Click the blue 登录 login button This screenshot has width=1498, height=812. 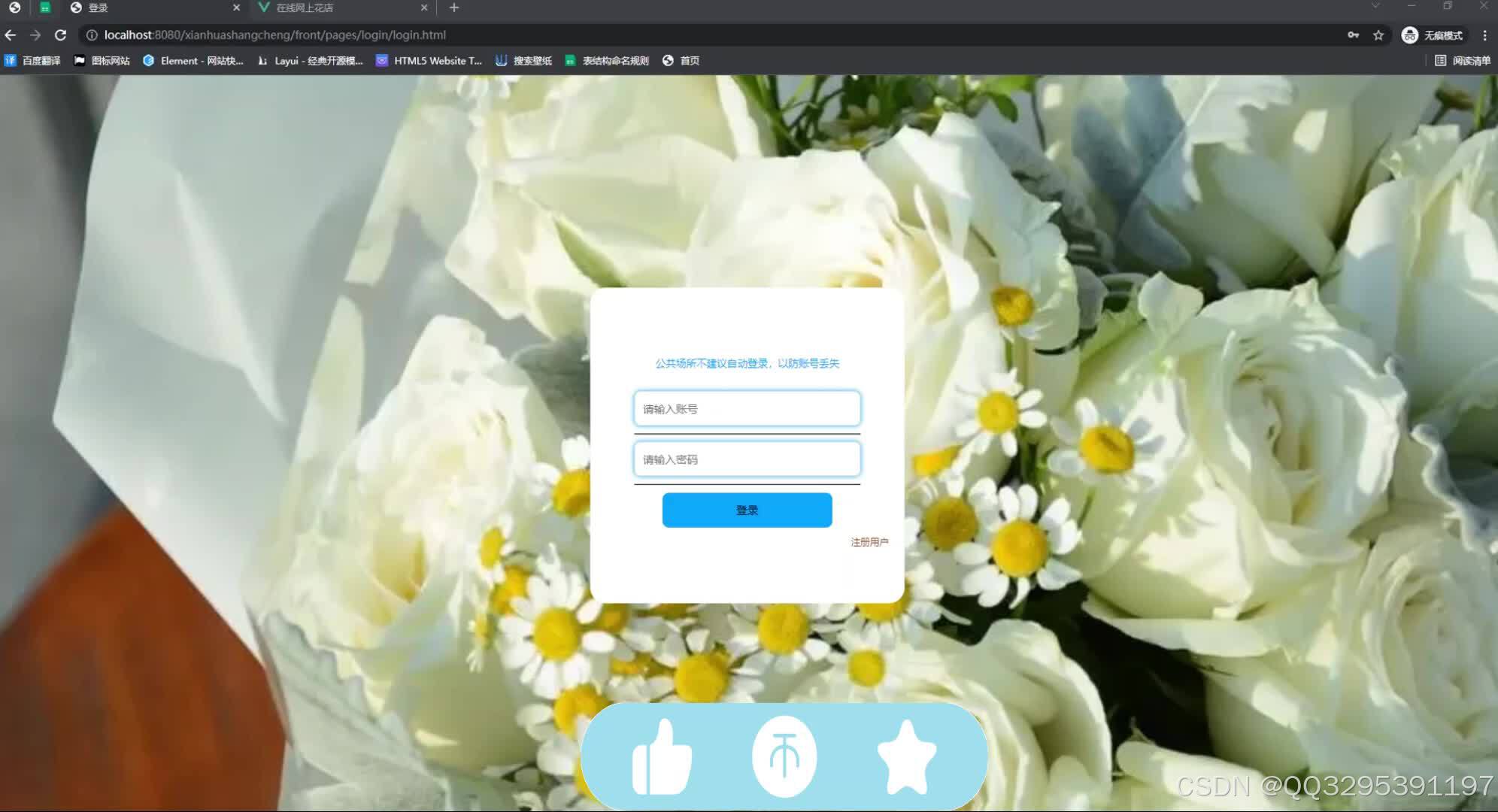(x=747, y=511)
